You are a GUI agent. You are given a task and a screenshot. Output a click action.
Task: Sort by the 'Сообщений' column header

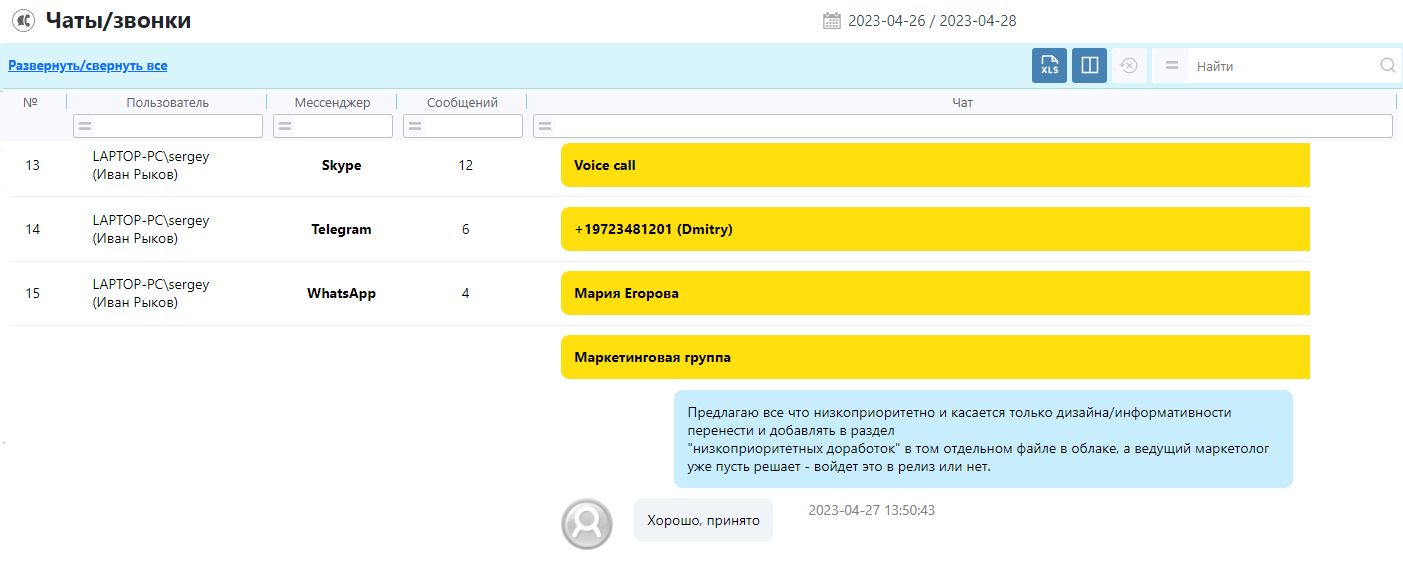tap(461, 102)
